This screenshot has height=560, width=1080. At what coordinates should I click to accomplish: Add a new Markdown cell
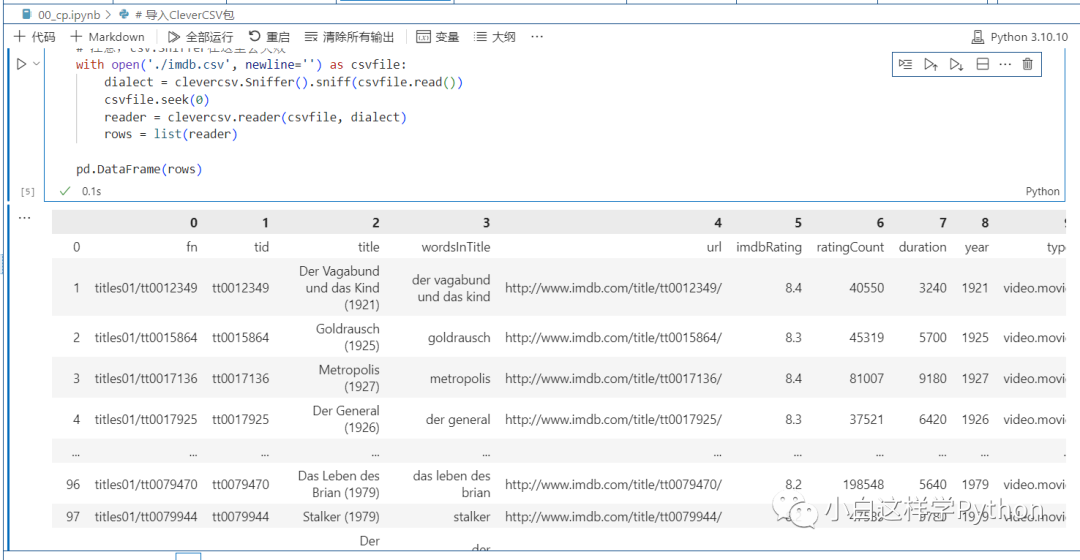(107, 37)
